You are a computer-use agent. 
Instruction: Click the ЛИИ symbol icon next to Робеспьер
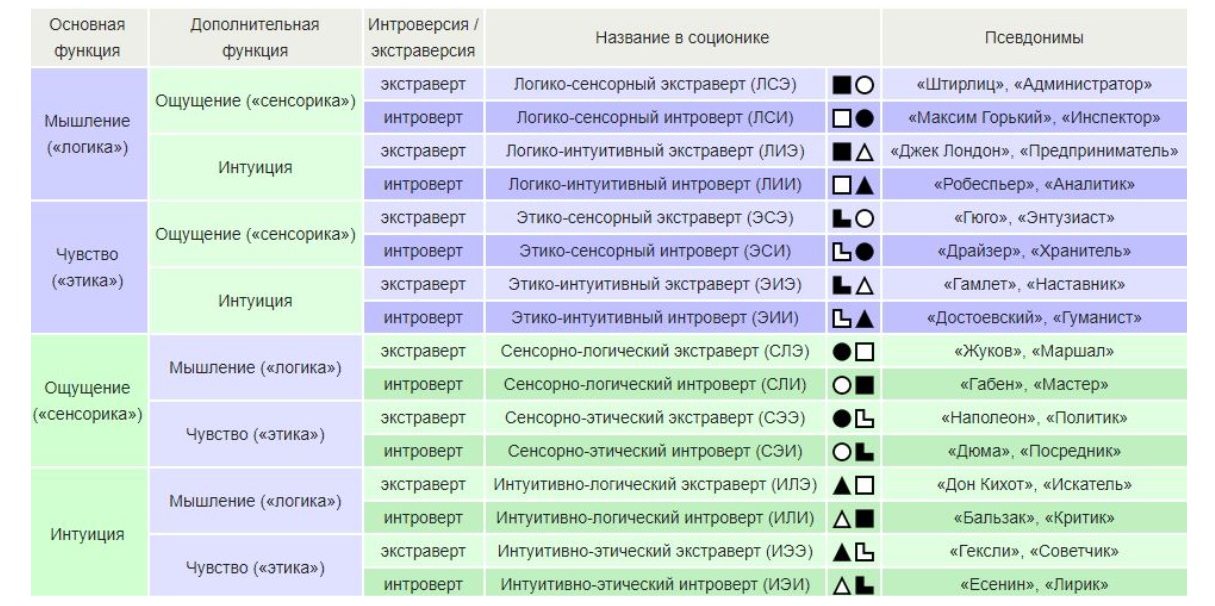854,185
